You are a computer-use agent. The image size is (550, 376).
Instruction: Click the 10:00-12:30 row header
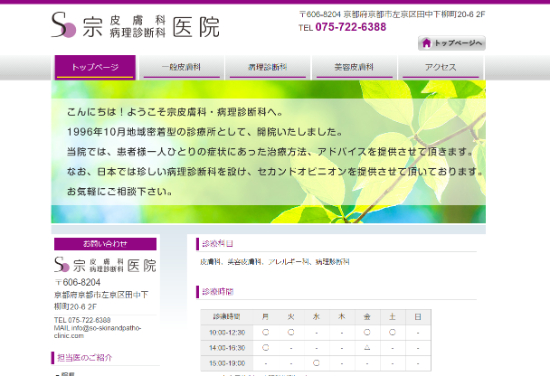pyautogui.click(x=227, y=333)
